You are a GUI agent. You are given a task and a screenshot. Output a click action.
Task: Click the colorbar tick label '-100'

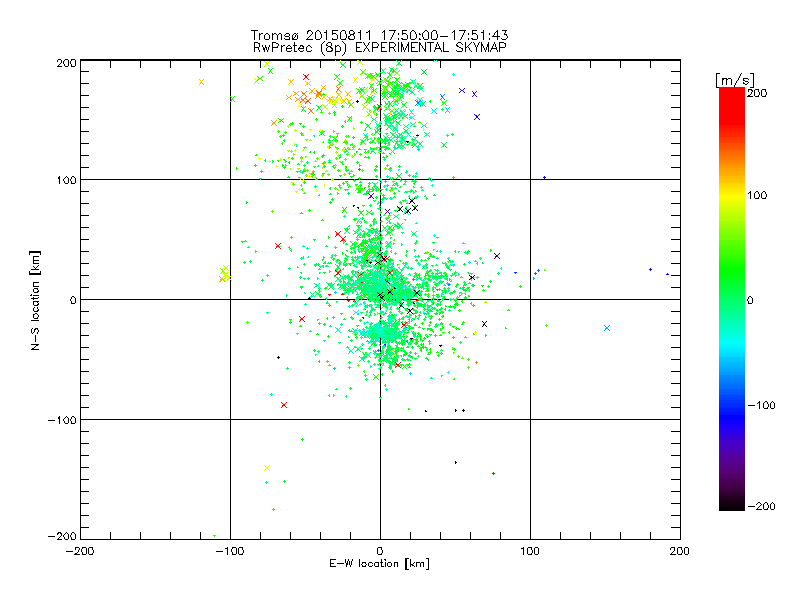(x=761, y=405)
